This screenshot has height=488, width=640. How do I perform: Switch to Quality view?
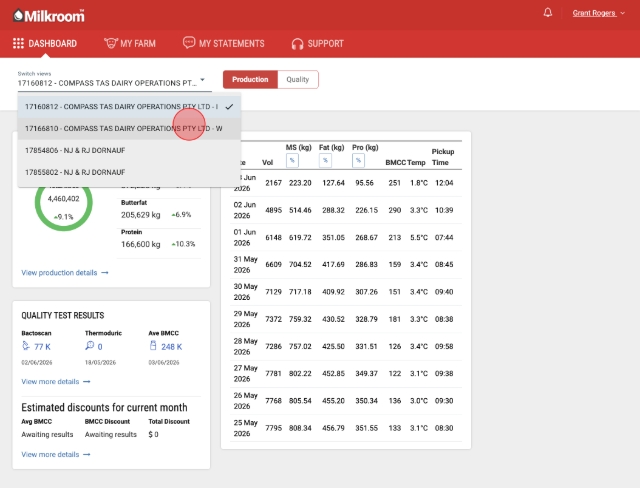[x=298, y=80]
